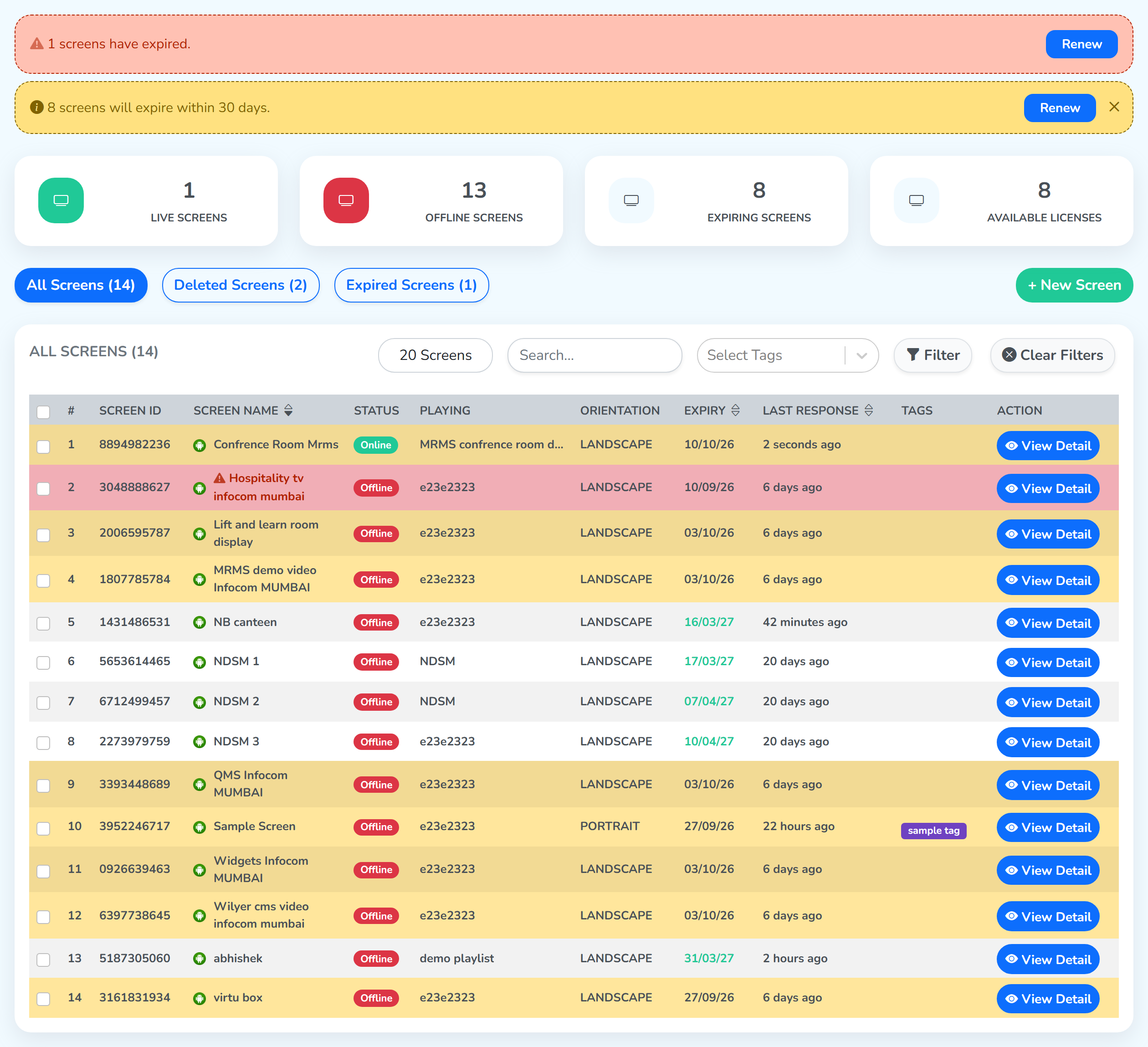Focus the Search screens input field

pyautogui.click(x=594, y=355)
